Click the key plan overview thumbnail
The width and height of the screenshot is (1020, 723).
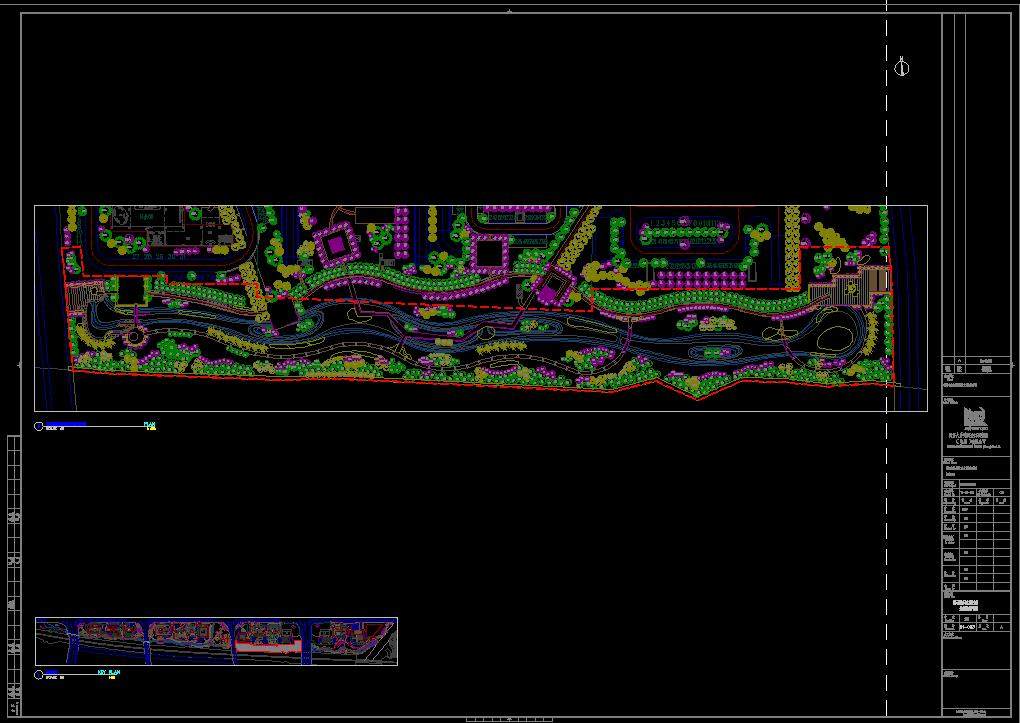pyautogui.click(x=216, y=641)
